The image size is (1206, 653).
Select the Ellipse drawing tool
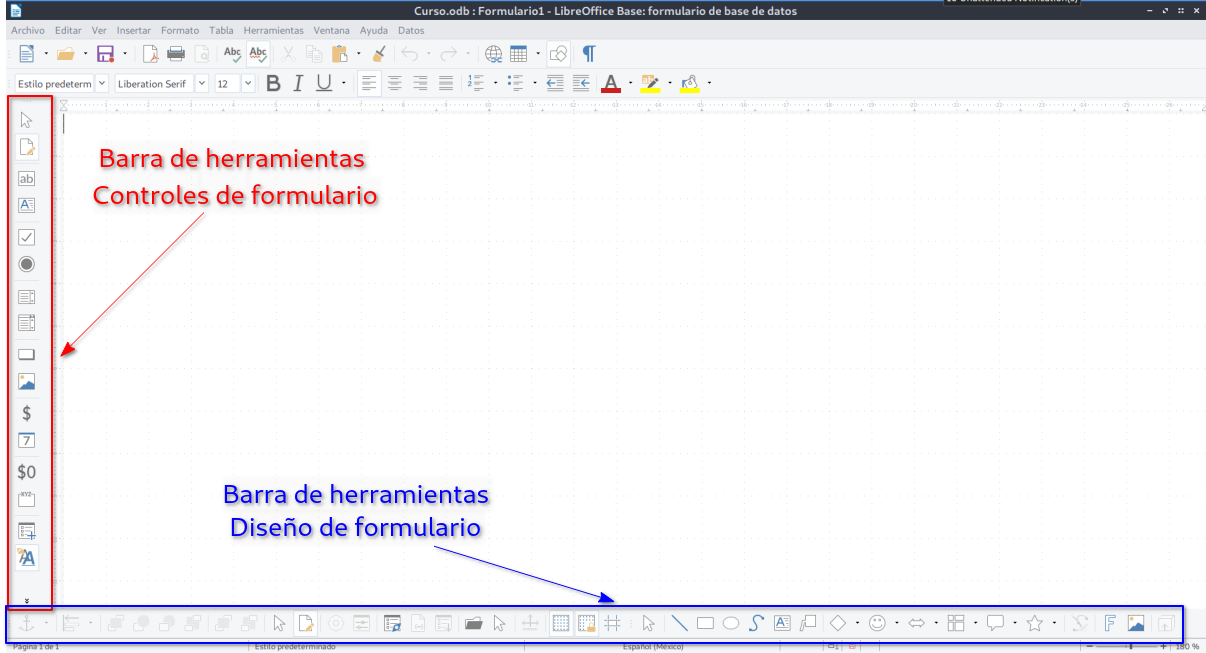(x=731, y=623)
